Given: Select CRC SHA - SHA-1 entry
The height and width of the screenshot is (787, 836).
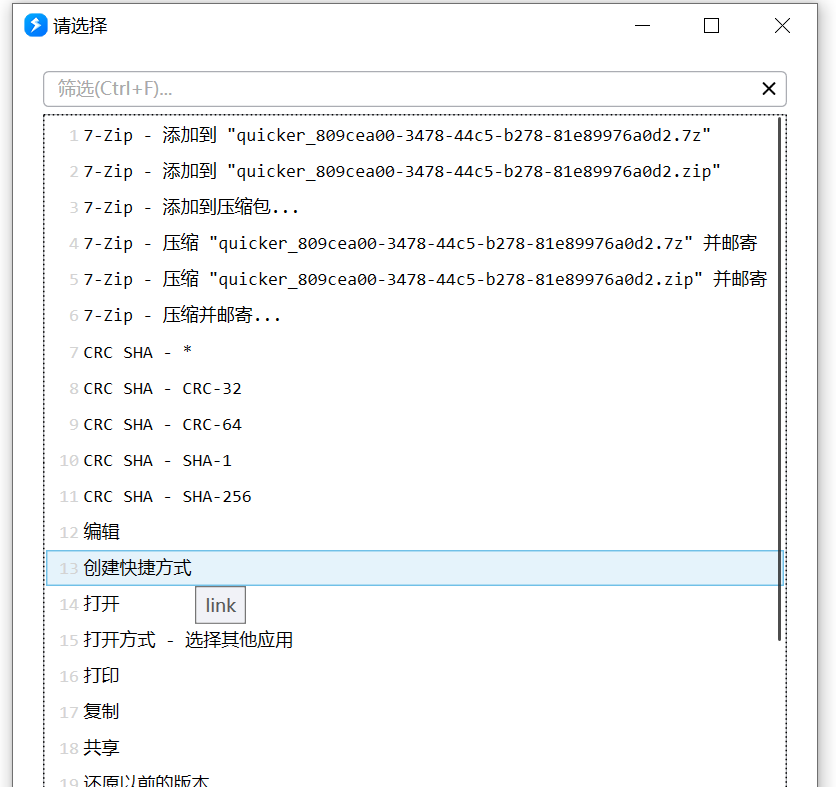Looking at the screenshot, I should pos(414,460).
